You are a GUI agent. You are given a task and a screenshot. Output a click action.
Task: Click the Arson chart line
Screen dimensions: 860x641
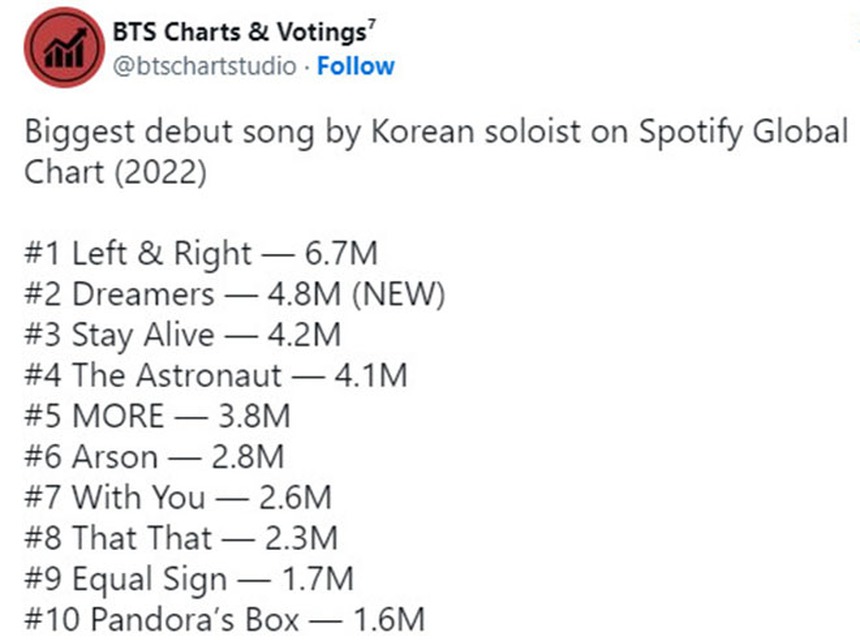(152, 457)
